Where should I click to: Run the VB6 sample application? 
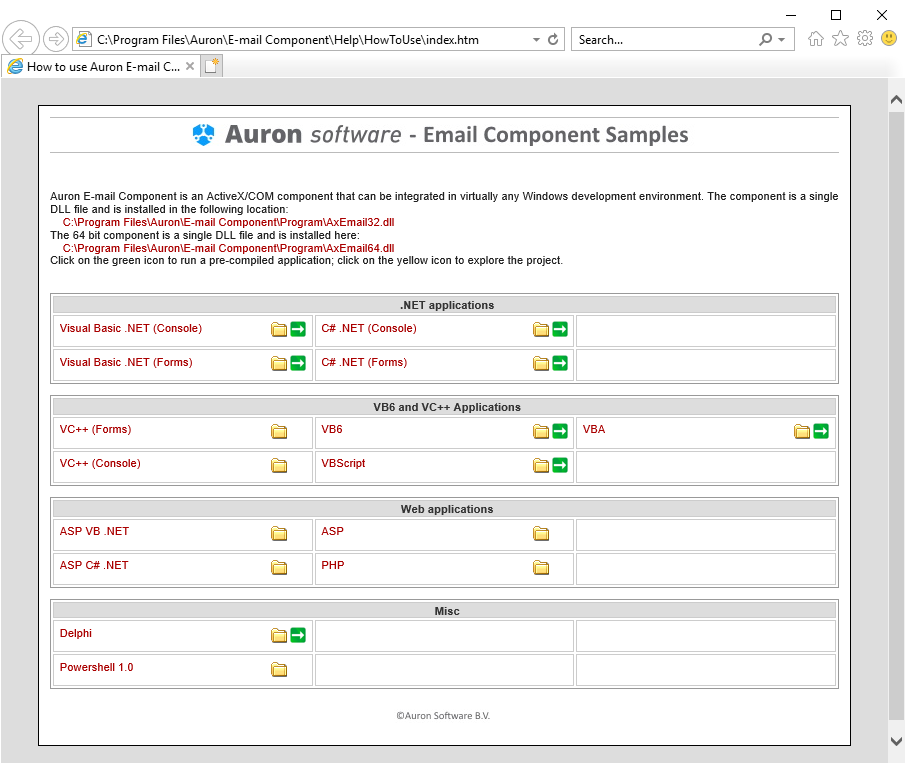coord(560,431)
